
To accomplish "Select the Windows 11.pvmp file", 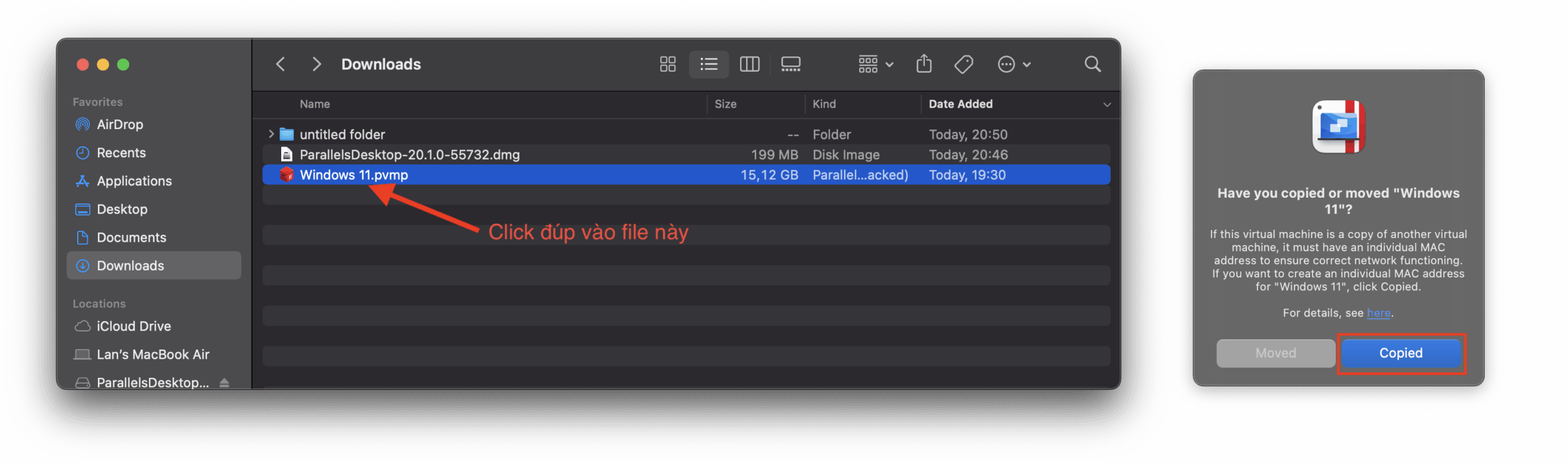I will (x=353, y=175).
